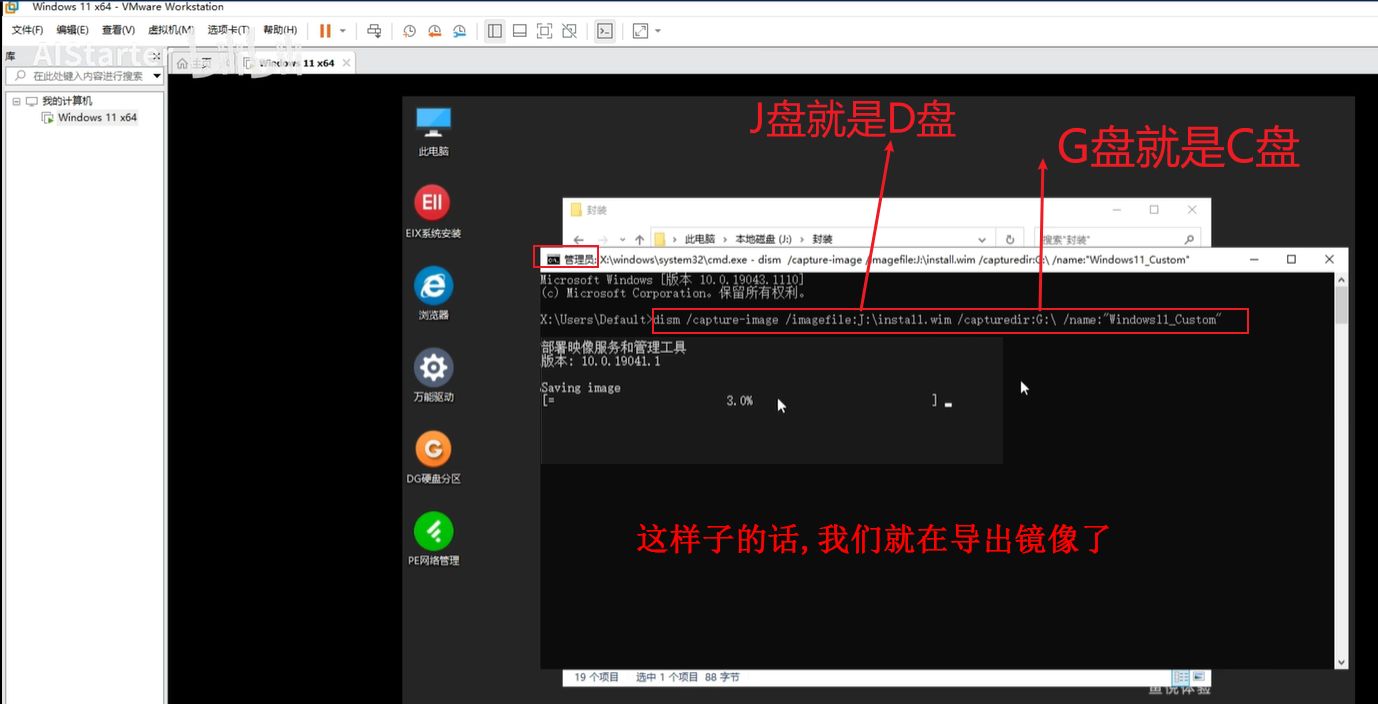Open the 编辑(E) menu
This screenshot has height=704, width=1378.
72,30
